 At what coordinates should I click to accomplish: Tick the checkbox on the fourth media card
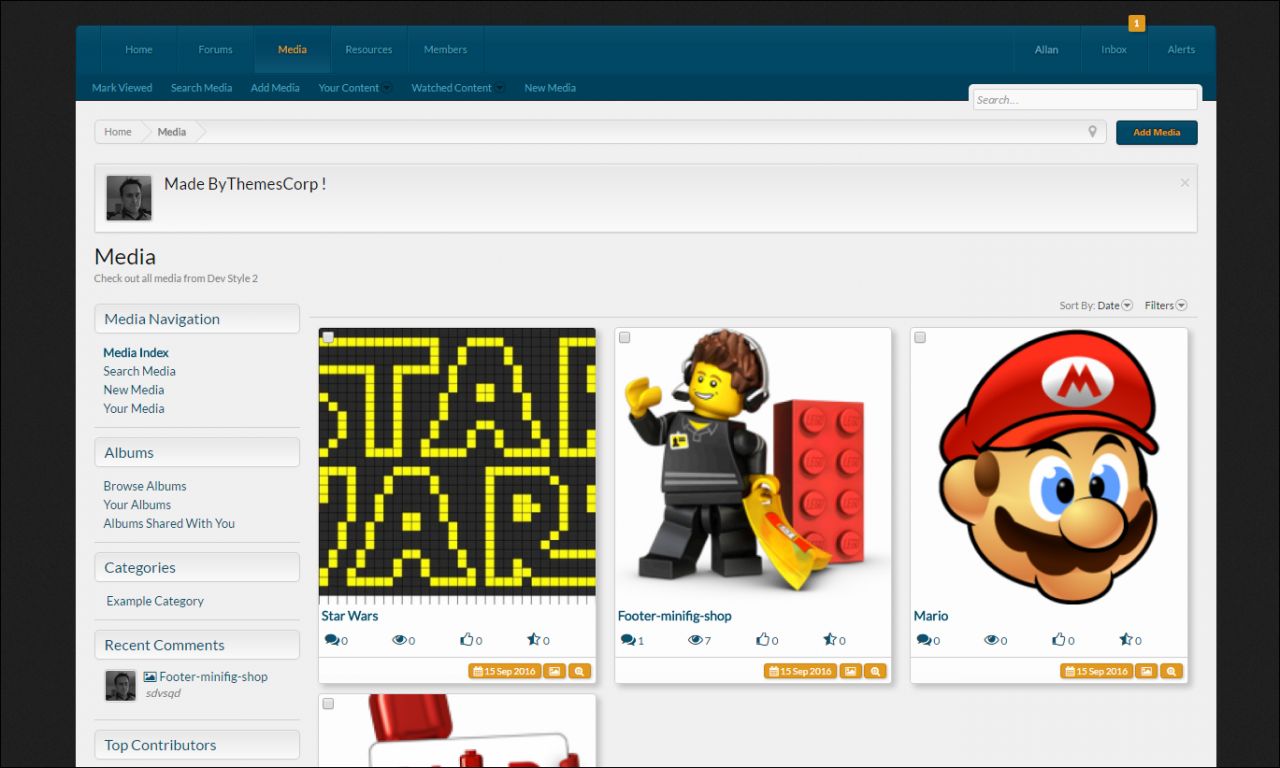[328, 704]
